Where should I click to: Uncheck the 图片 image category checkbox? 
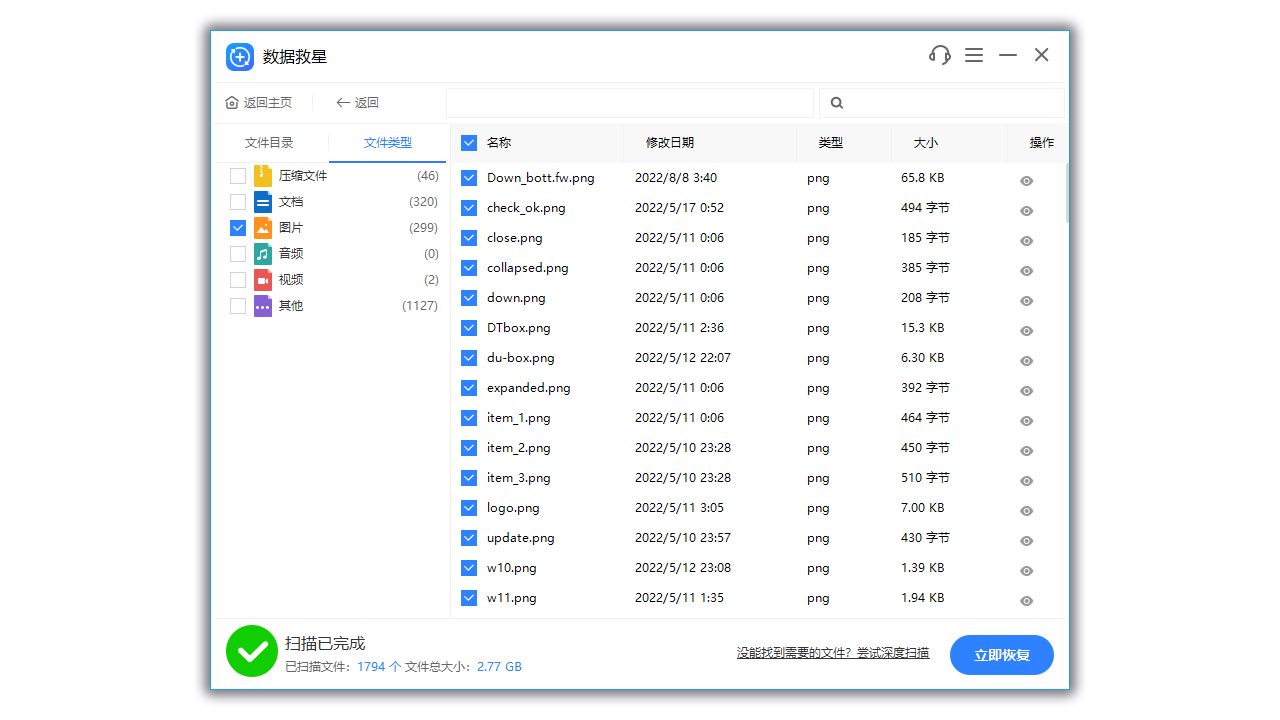[x=237, y=227]
